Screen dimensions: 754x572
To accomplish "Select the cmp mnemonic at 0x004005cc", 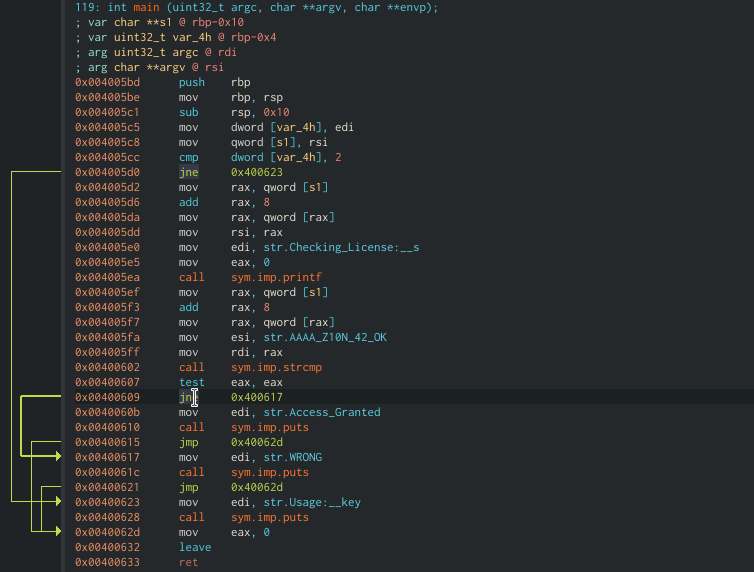I will coord(188,157).
